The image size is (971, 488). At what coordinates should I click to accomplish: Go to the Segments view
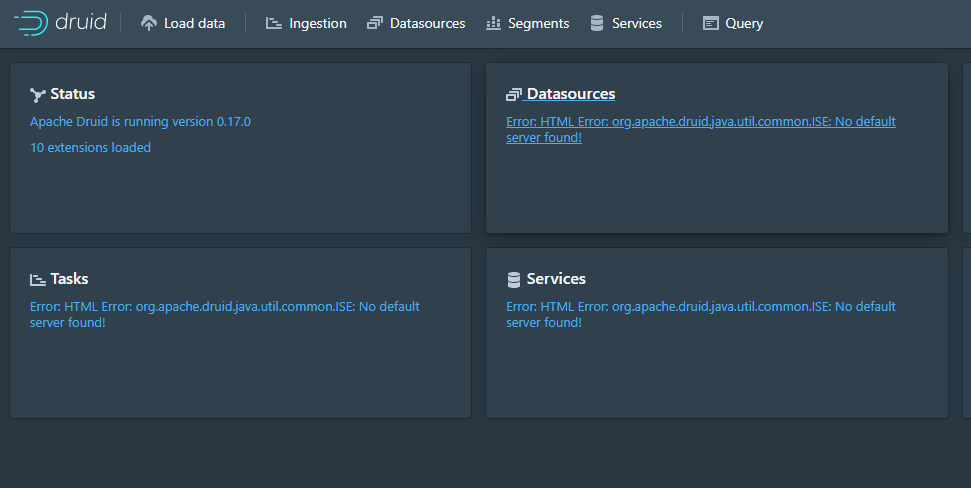(538, 23)
